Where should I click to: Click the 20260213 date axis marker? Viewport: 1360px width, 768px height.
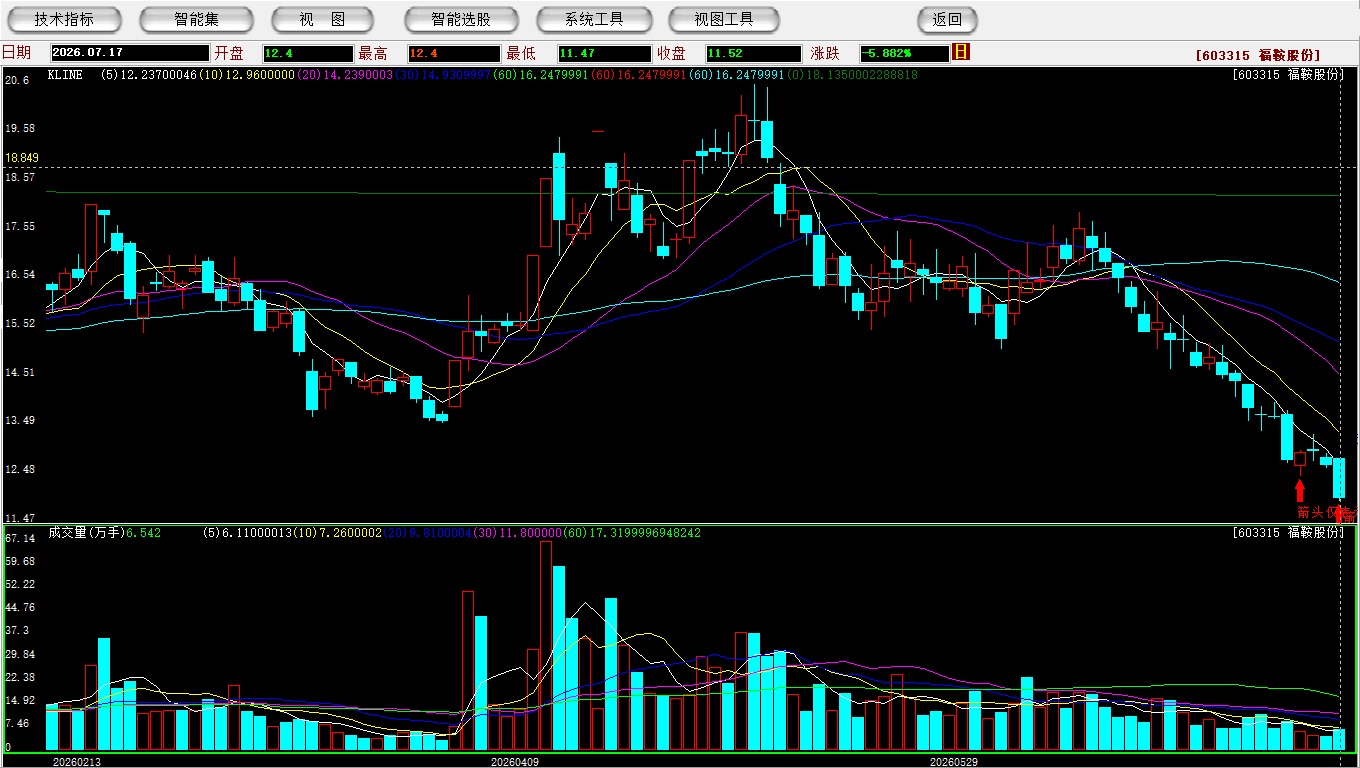[x=76, y=762]
